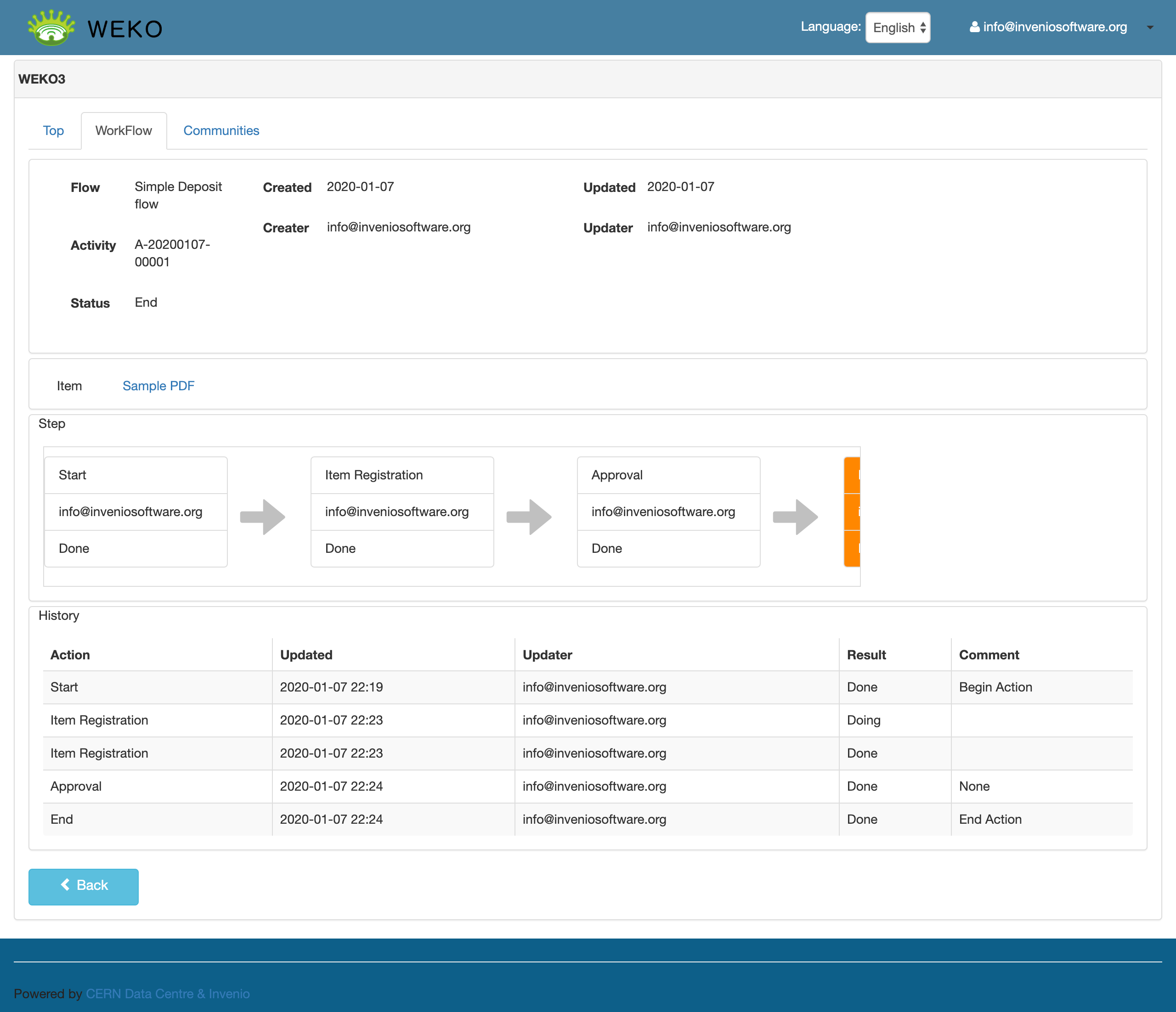Expand the user account menu caret
Viewport: 1176px width, 1012px height.
[1150, 27]
